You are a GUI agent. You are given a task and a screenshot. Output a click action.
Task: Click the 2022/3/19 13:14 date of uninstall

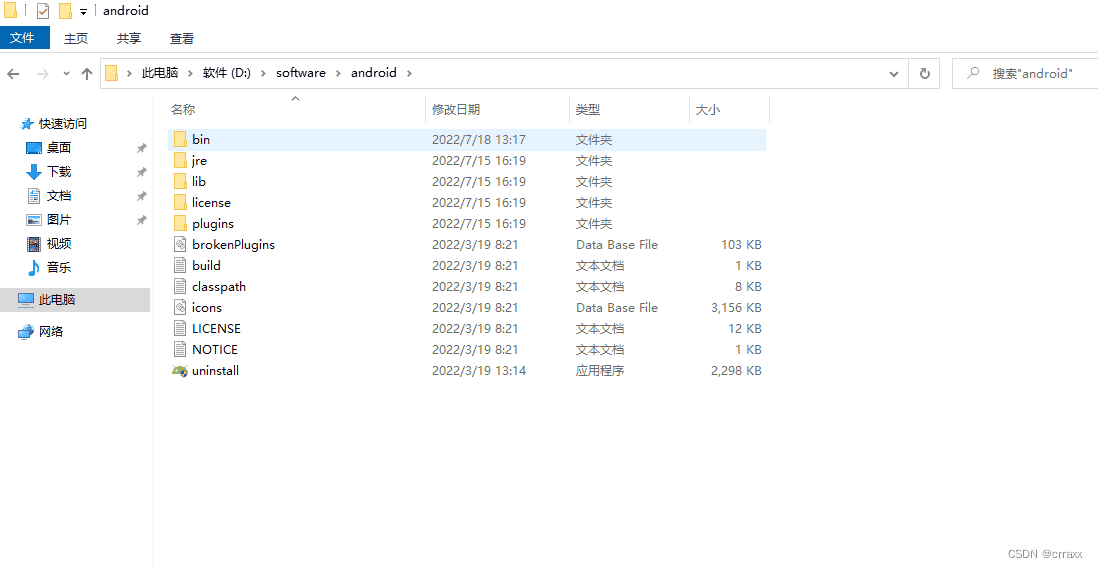pos(478,370)
